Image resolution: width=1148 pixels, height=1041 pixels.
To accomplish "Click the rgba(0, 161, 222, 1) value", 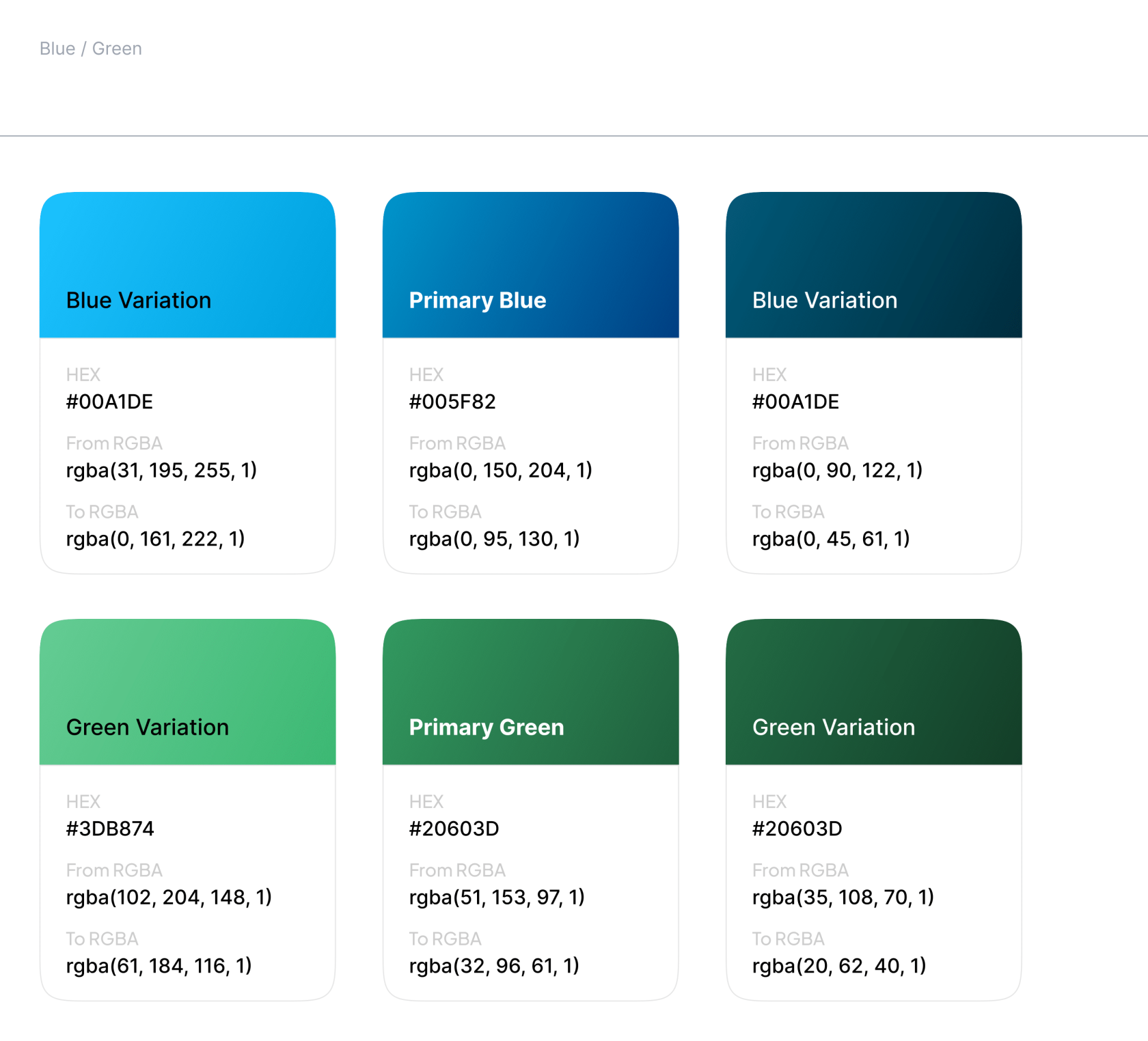I will click(x=155, y=539).
